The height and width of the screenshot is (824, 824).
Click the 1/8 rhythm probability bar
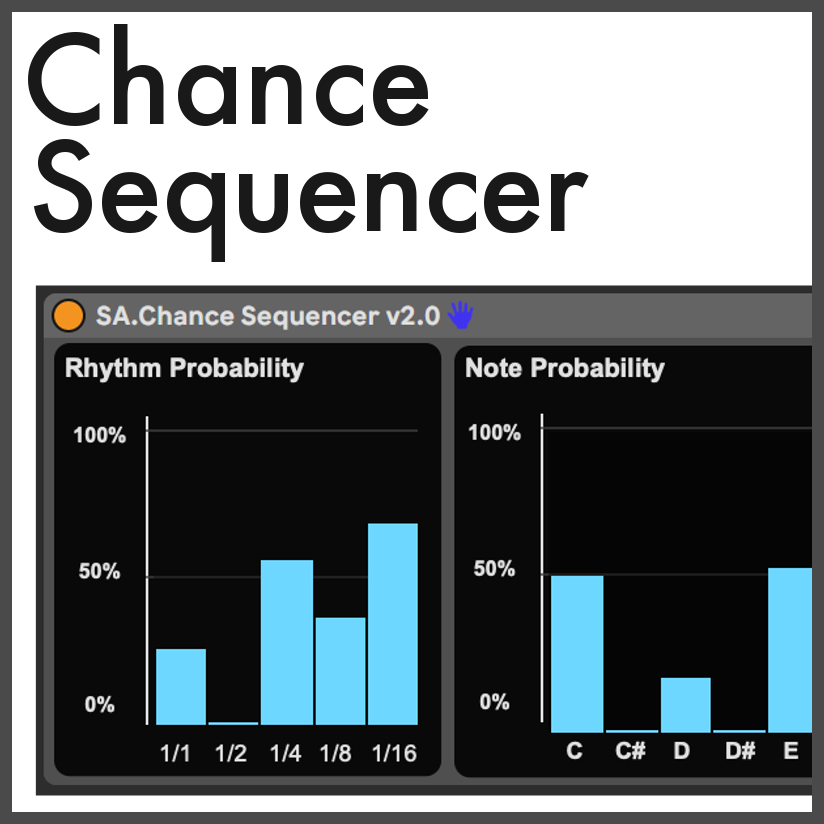click(340, 671)
